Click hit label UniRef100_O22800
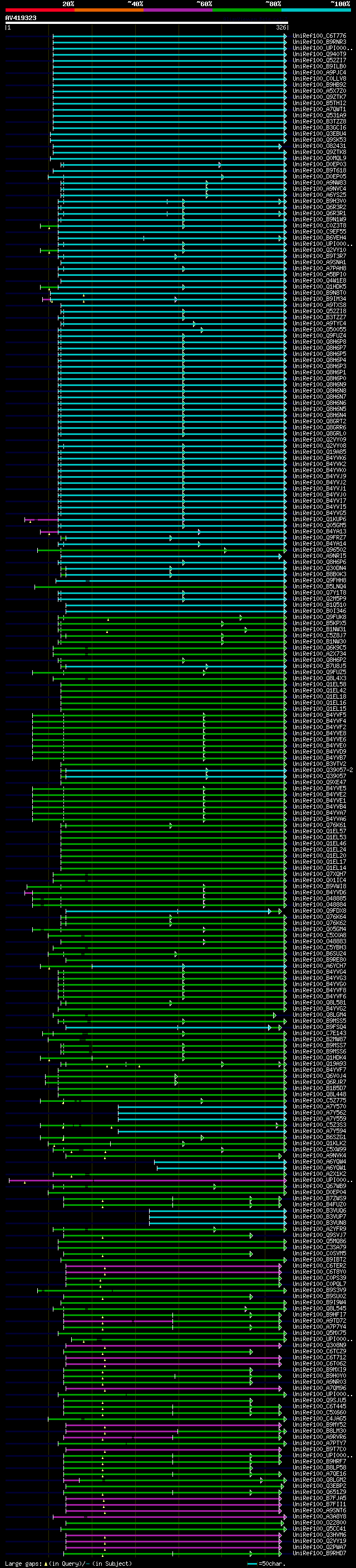 (x=319, y=1523)
